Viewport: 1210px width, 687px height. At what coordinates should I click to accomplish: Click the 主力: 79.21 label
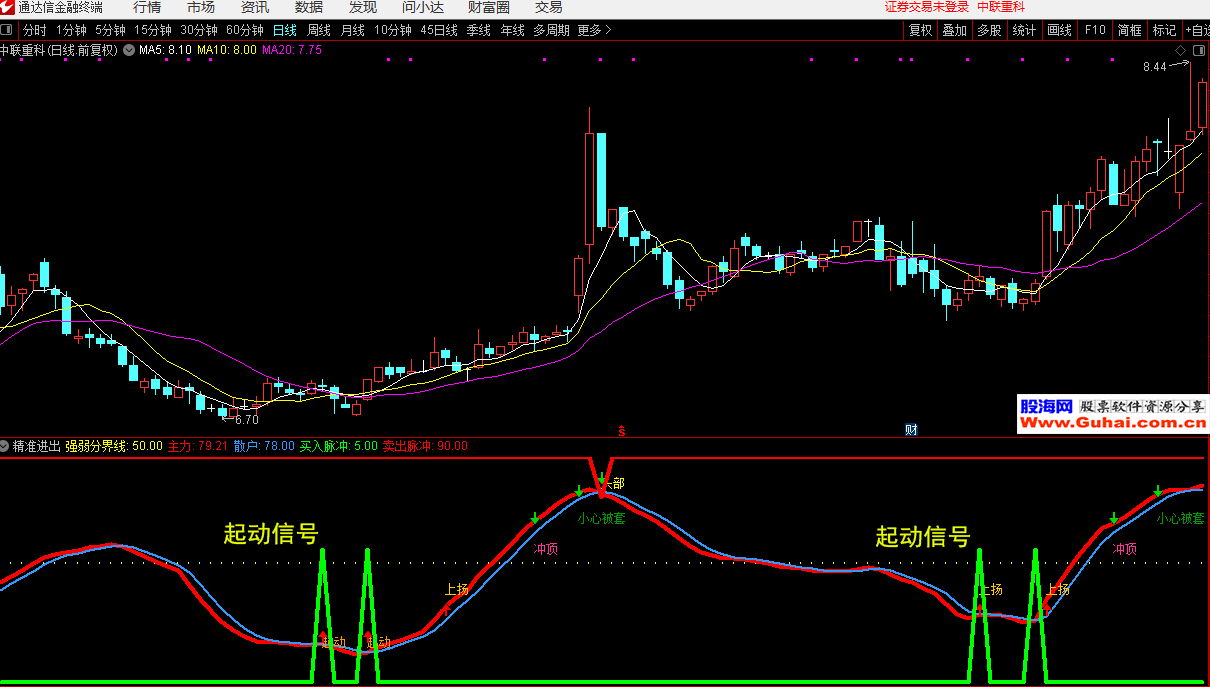click(198, 446)
